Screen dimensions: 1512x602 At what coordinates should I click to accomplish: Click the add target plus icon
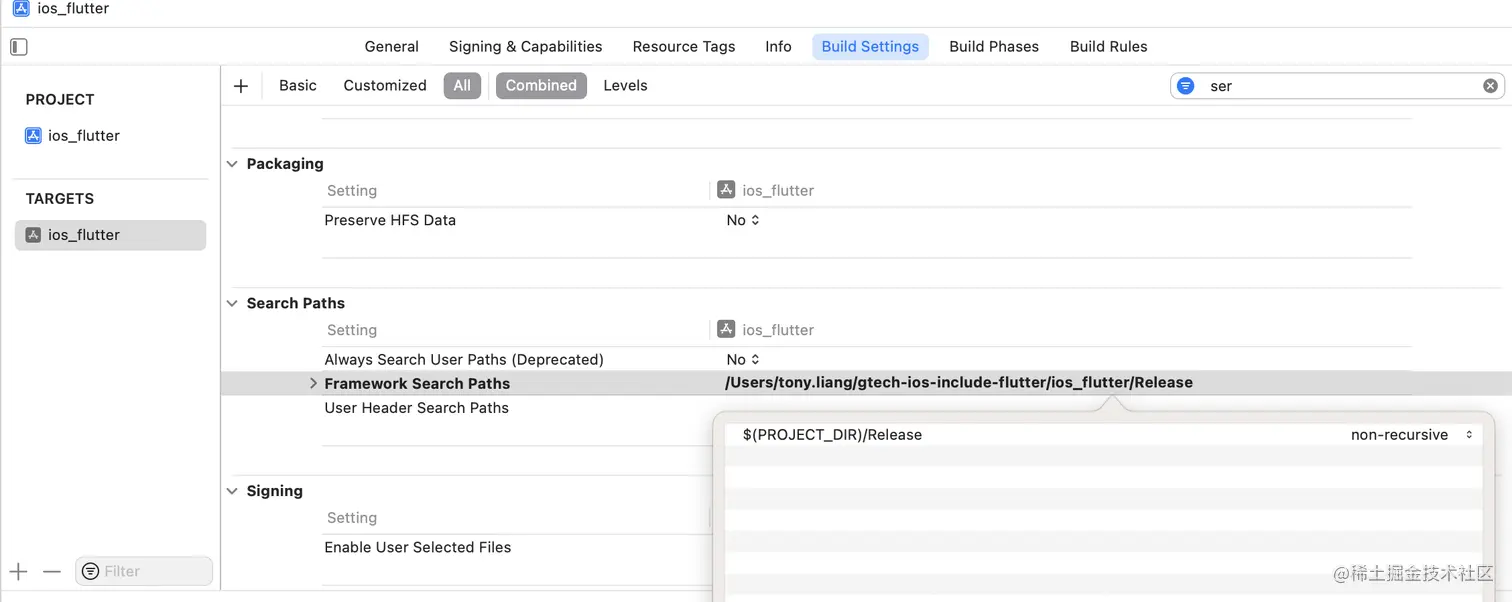point(19,572)
